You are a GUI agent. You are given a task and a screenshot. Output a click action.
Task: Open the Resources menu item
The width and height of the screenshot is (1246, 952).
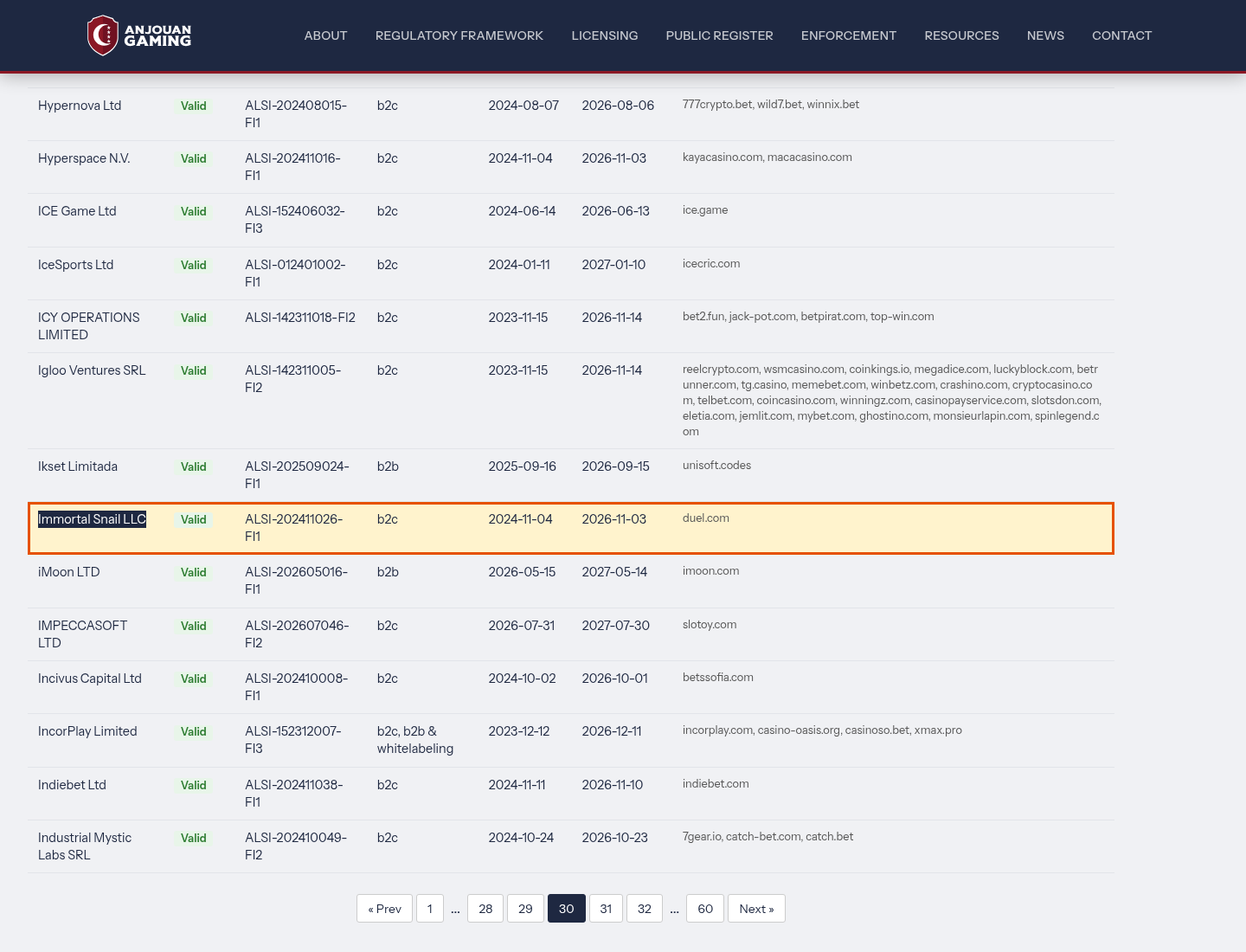point(962,35)
